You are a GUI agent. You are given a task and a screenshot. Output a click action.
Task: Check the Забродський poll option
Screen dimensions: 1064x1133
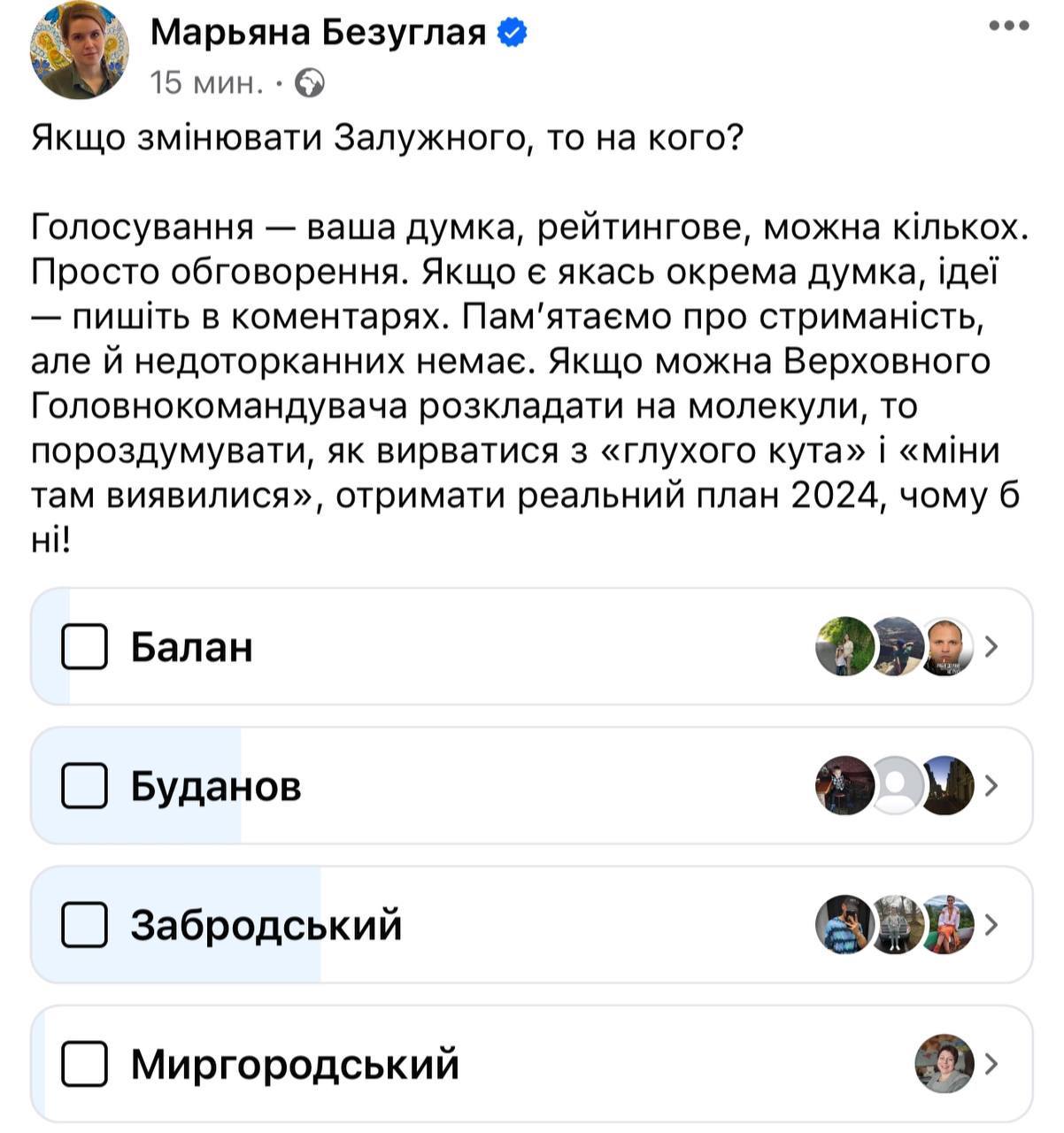[x=85, y=923]
